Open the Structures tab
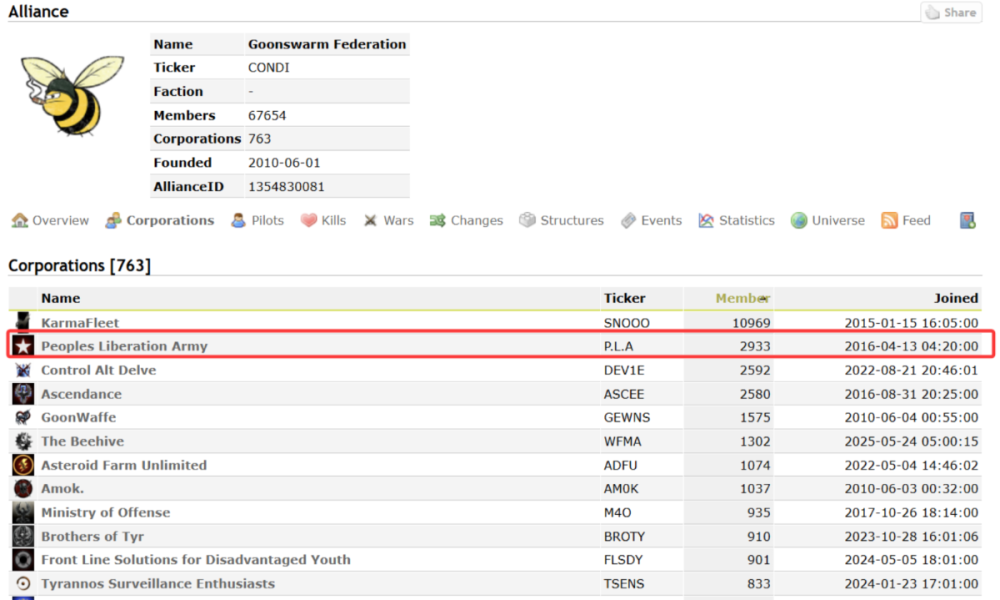Image resolution: width=1000 pixels, height=600 pixels. tap(571, 221)
